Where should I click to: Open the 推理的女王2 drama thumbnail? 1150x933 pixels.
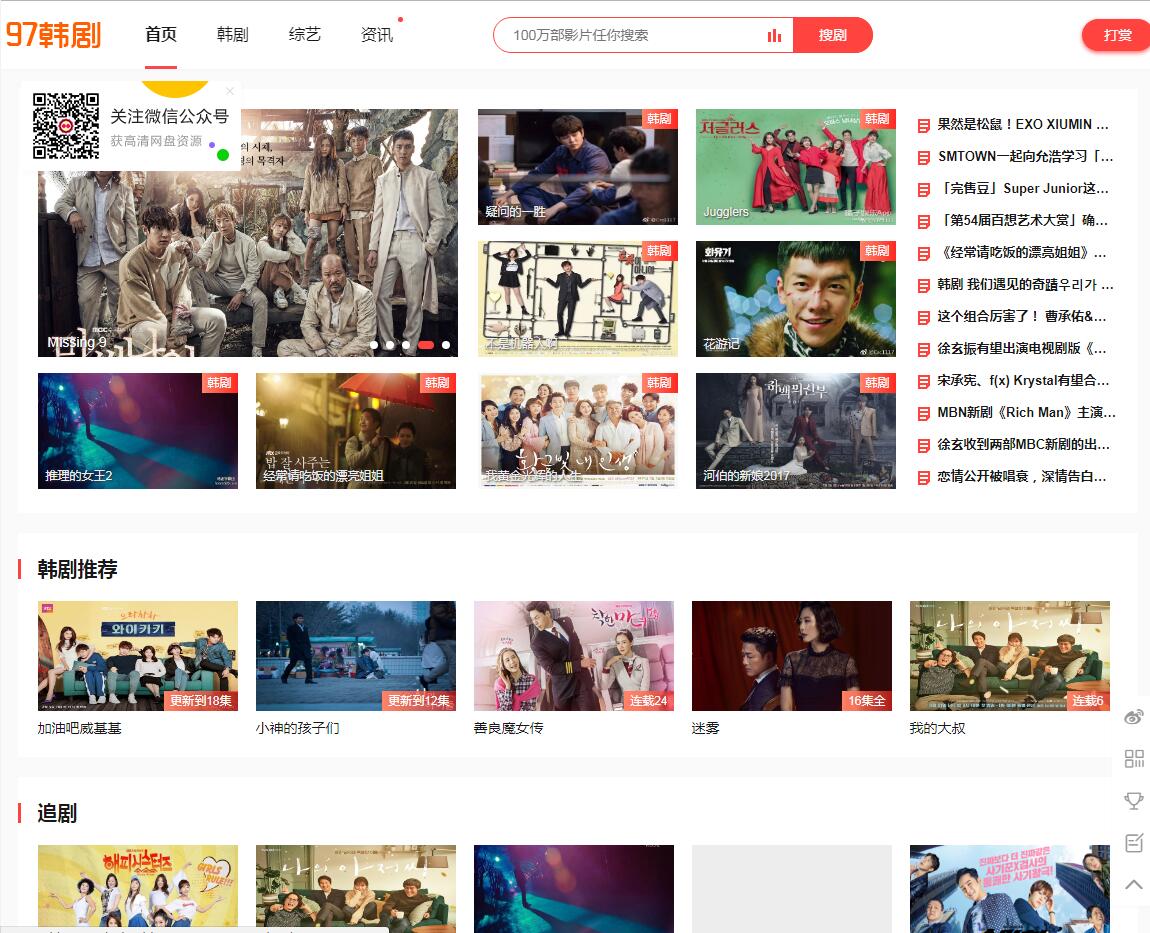138,431
